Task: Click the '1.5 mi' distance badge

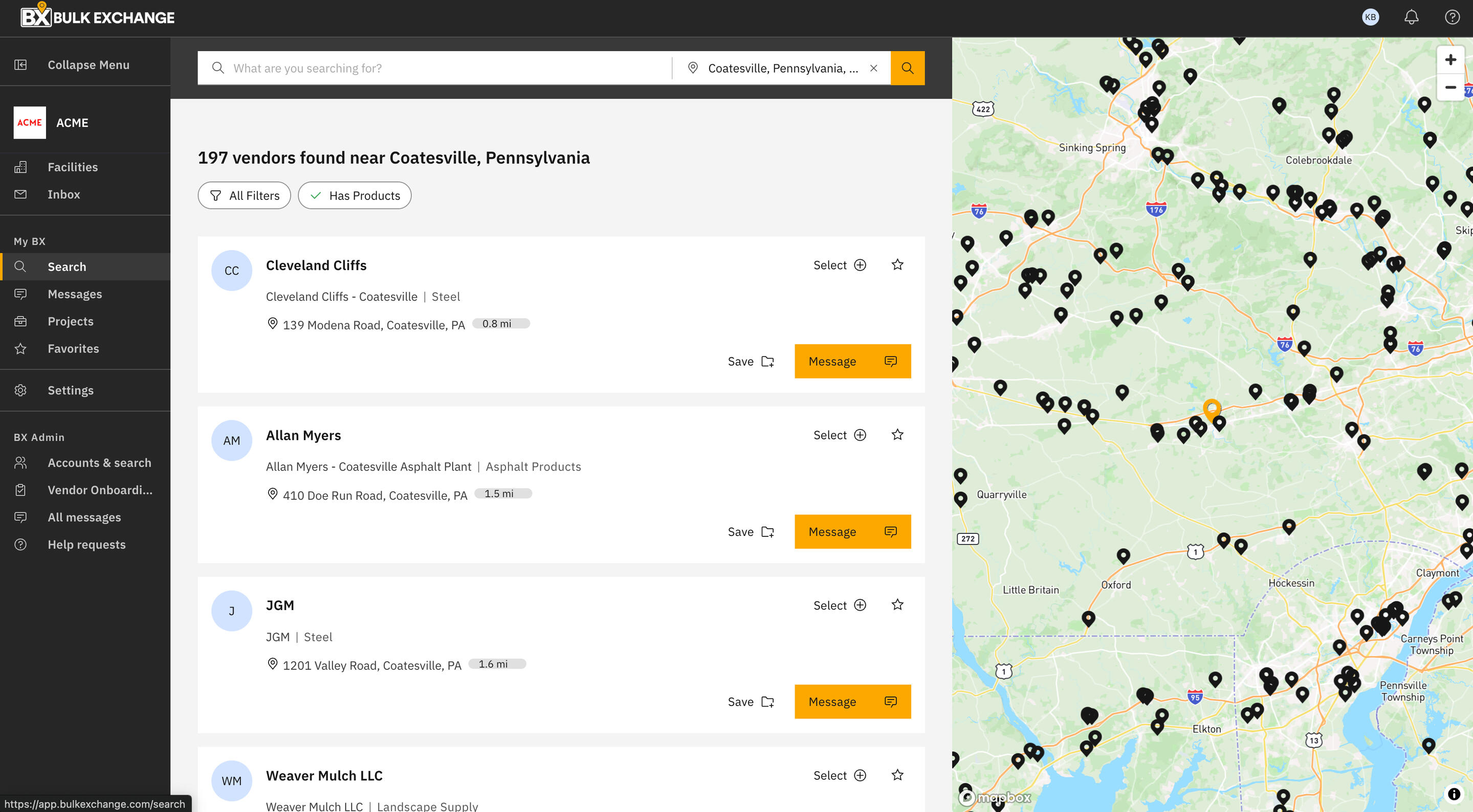Action: click(503, 493)
